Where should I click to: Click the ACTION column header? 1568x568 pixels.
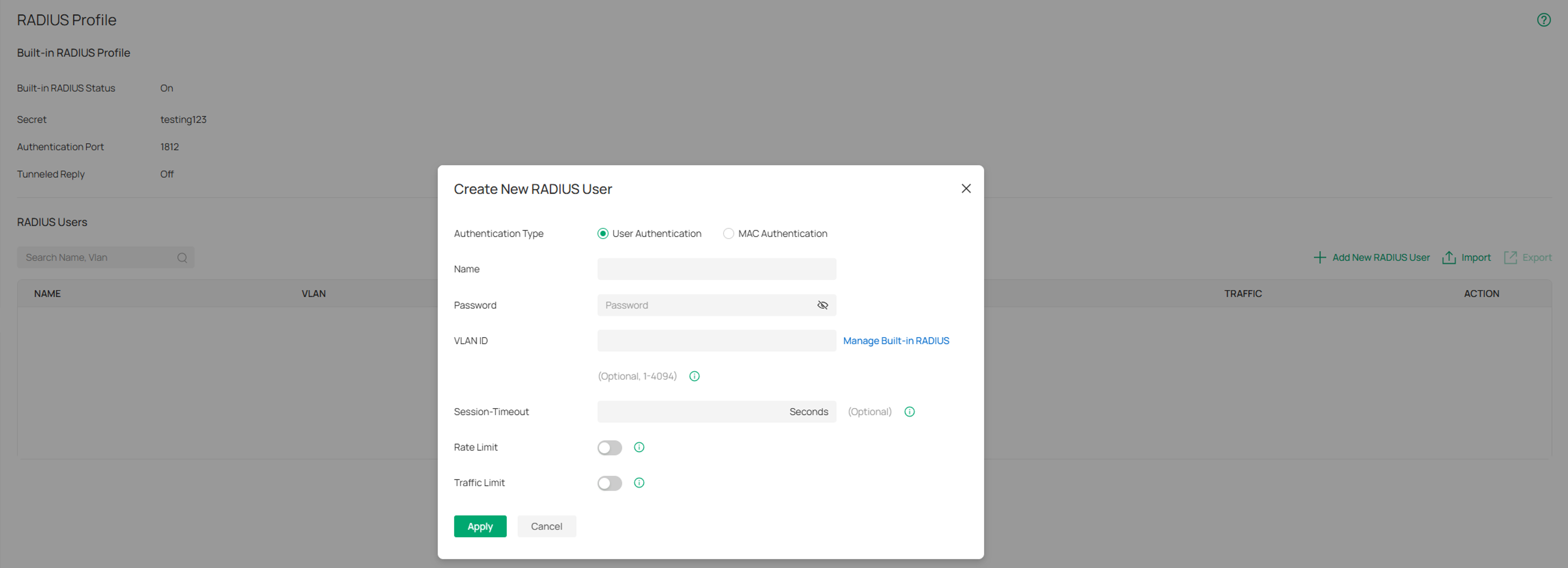pos(1481,294)
